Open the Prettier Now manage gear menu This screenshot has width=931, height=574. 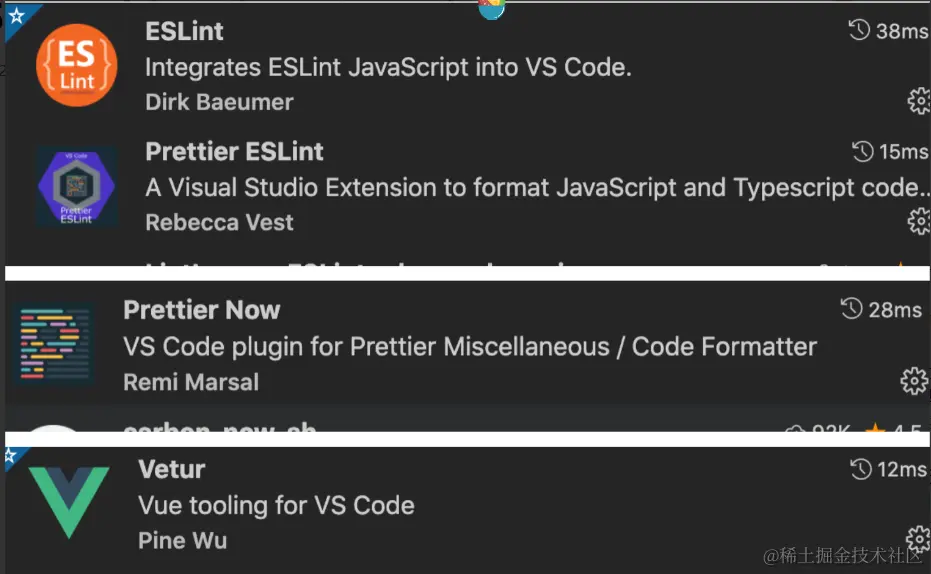913,380
